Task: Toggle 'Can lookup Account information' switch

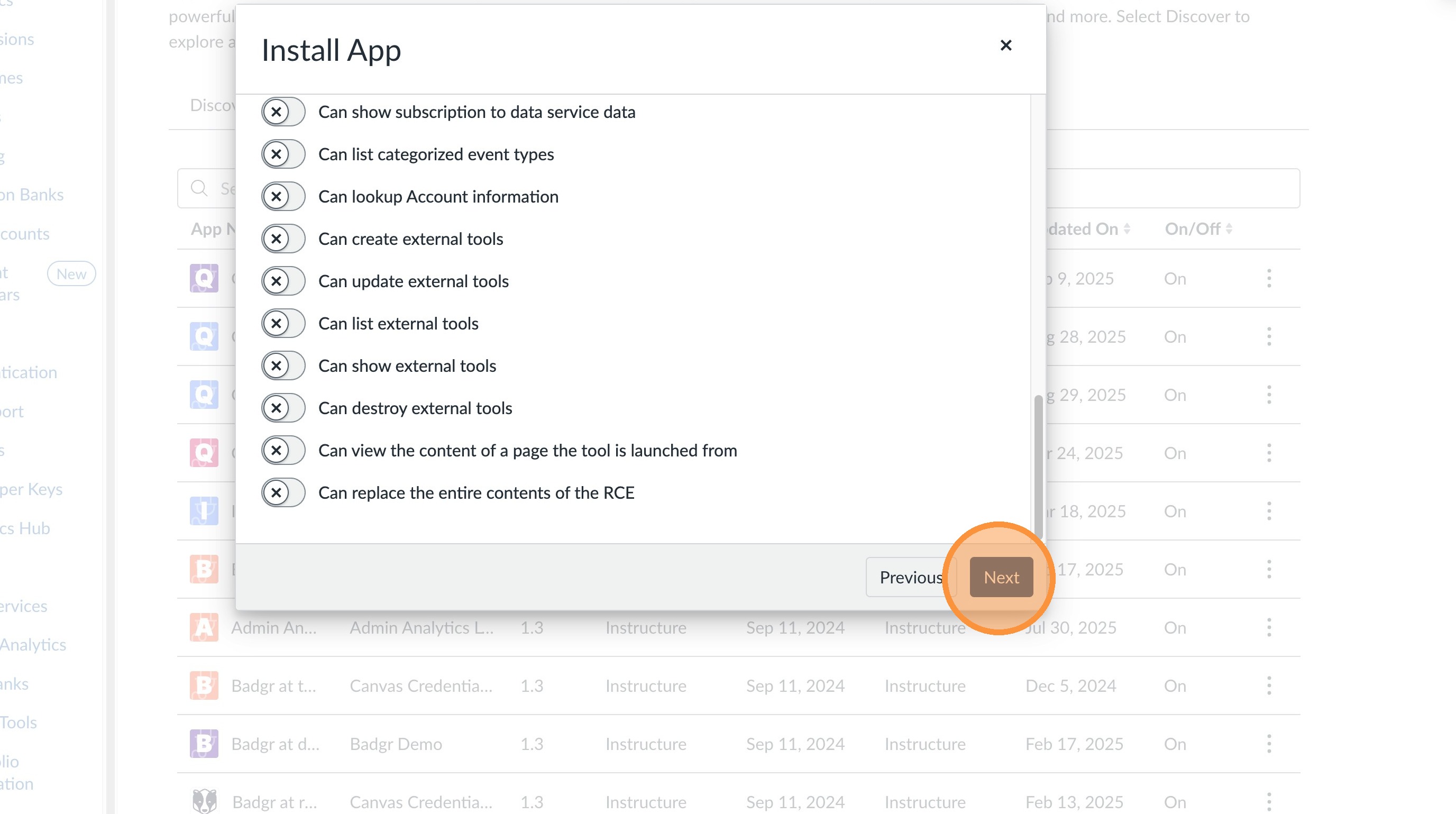Action: click(x=283, y=197)
